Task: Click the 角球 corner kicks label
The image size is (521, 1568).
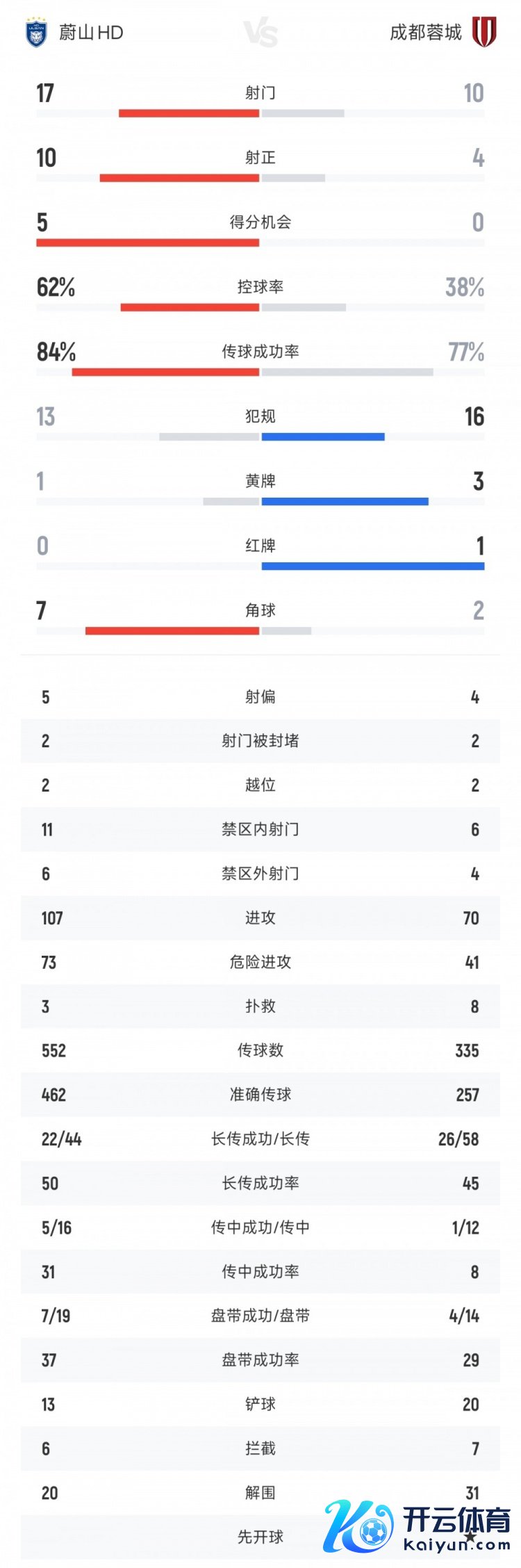Action: pyautogui.click(x=260, y=610)
